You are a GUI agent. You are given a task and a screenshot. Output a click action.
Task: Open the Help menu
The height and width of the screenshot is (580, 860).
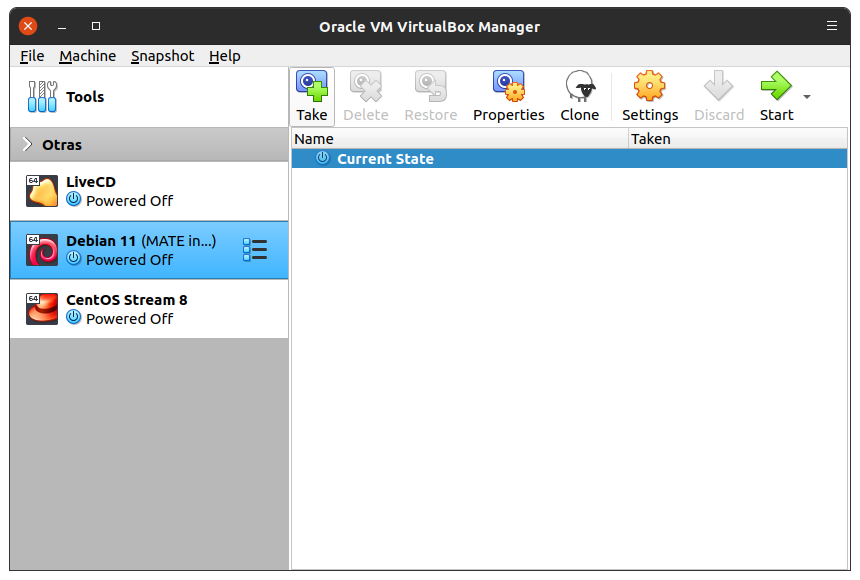(224, 56)
